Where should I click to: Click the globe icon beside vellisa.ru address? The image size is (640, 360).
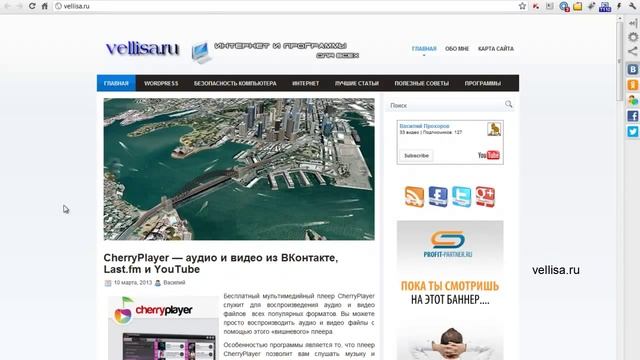pyautogui.click(x=58, y=6)
